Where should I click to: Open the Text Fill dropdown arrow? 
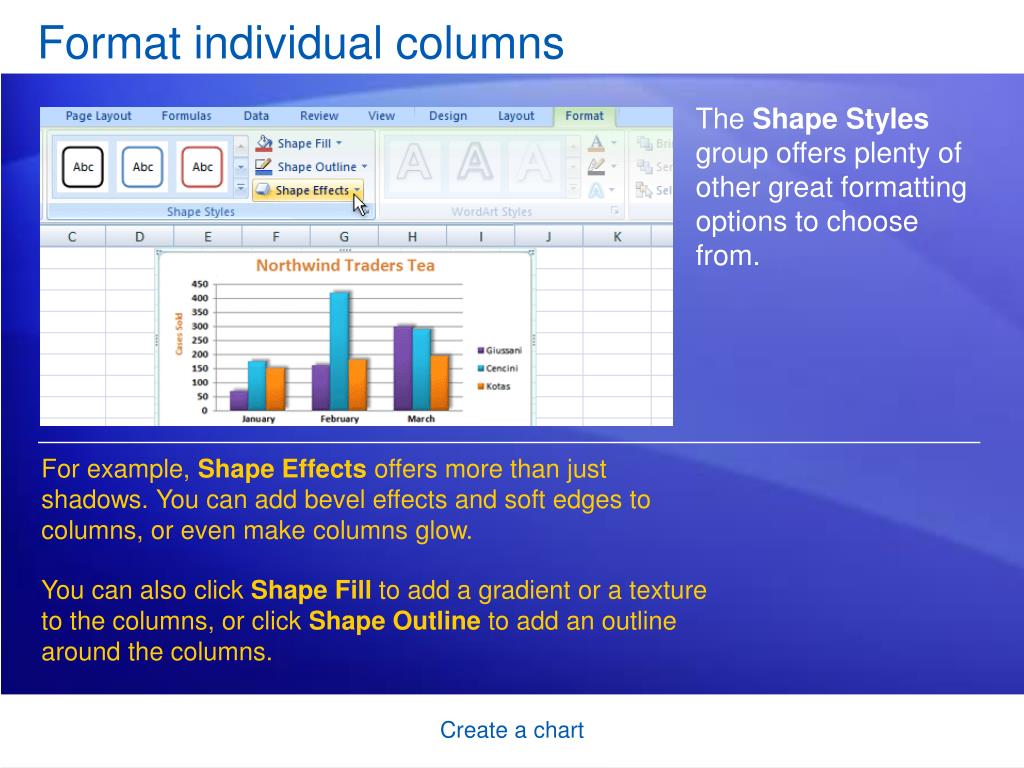click(613, 143)
